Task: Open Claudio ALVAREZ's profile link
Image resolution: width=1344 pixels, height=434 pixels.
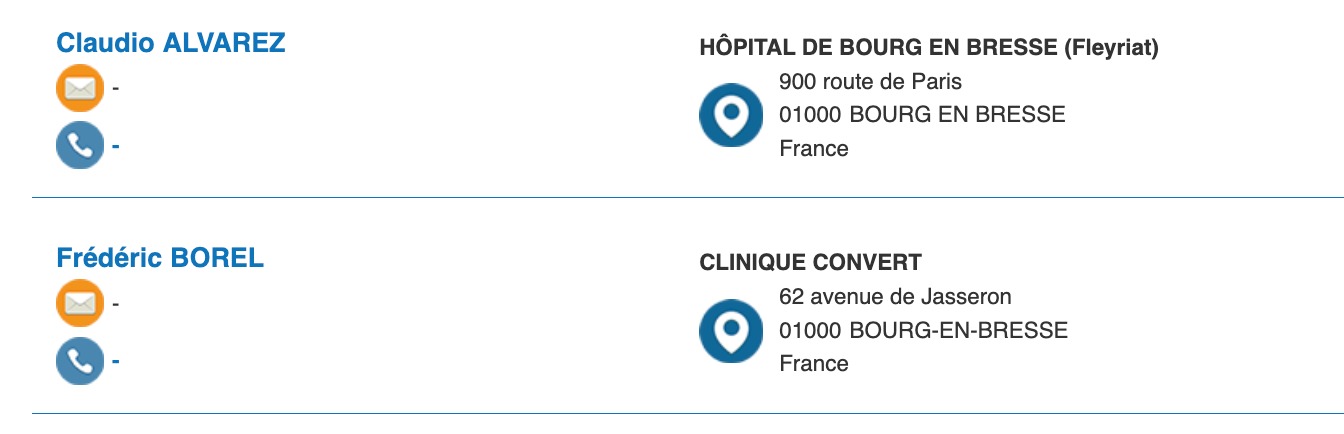Action: (x=171, y=43)
